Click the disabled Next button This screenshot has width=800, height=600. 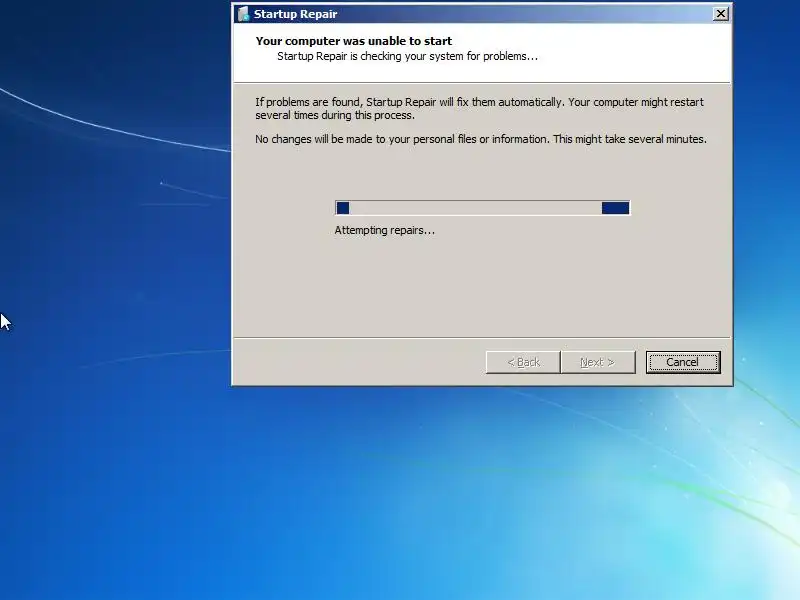point(598,362)
